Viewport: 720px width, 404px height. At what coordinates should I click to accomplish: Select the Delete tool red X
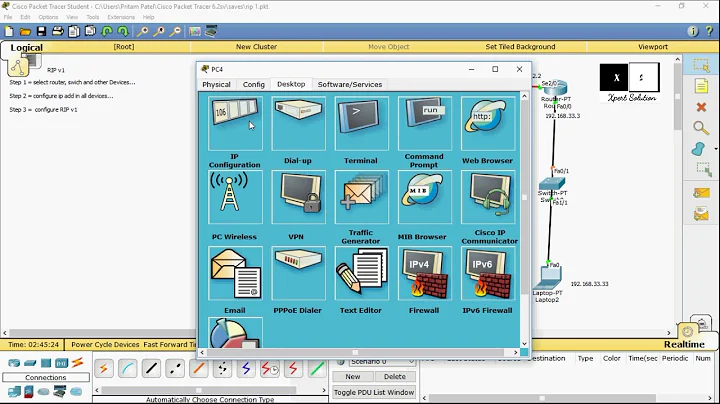coord(701,107)
